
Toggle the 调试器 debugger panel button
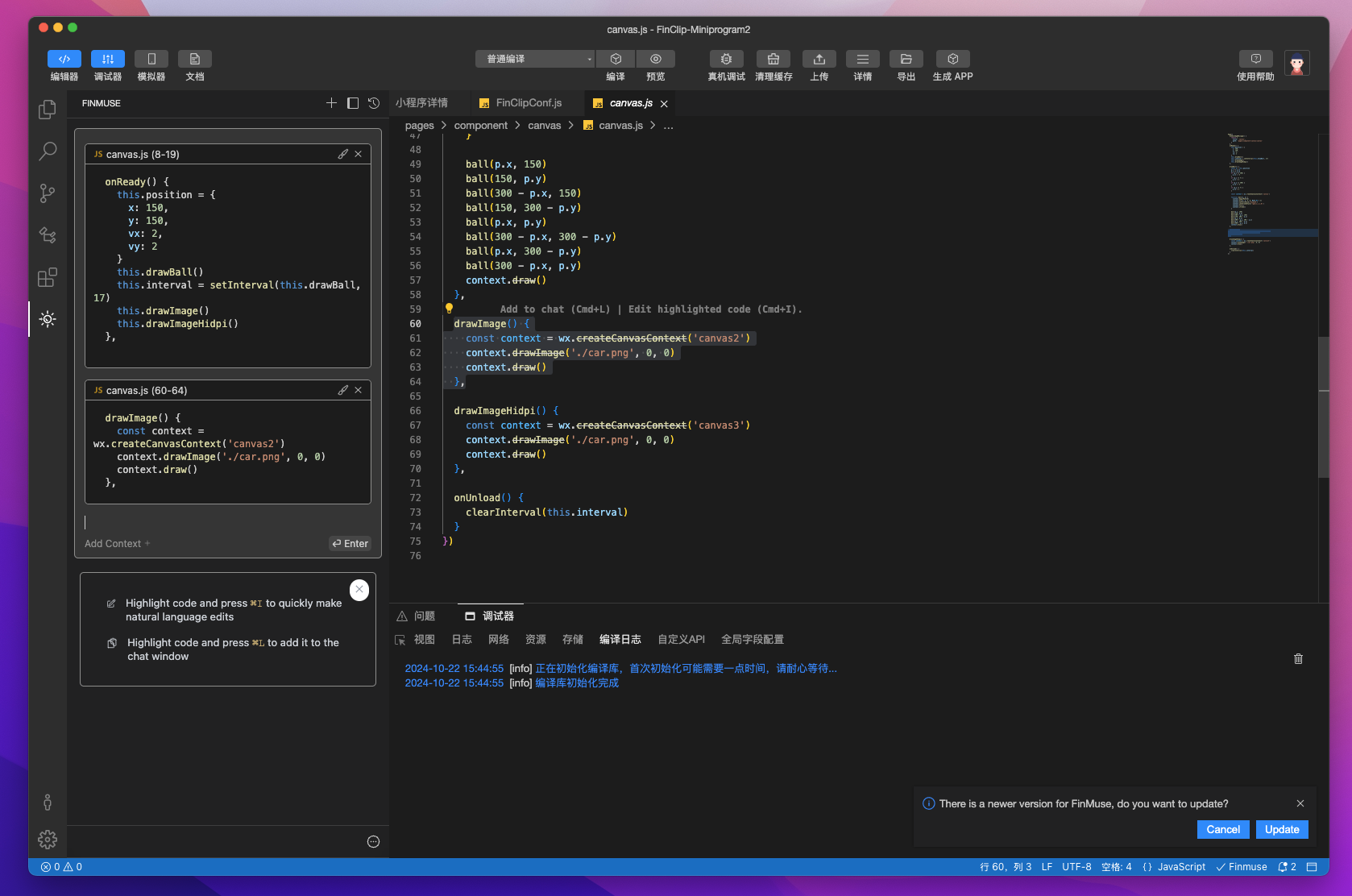107,59
